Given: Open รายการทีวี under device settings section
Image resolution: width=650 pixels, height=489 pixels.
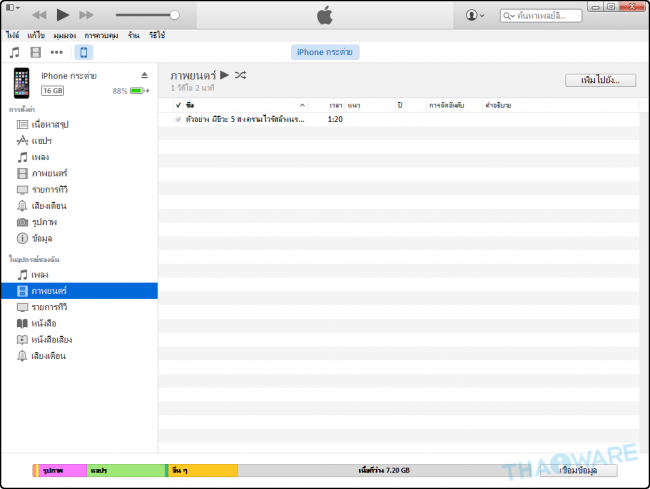Looking at the screenshot, I should point(42,190).
